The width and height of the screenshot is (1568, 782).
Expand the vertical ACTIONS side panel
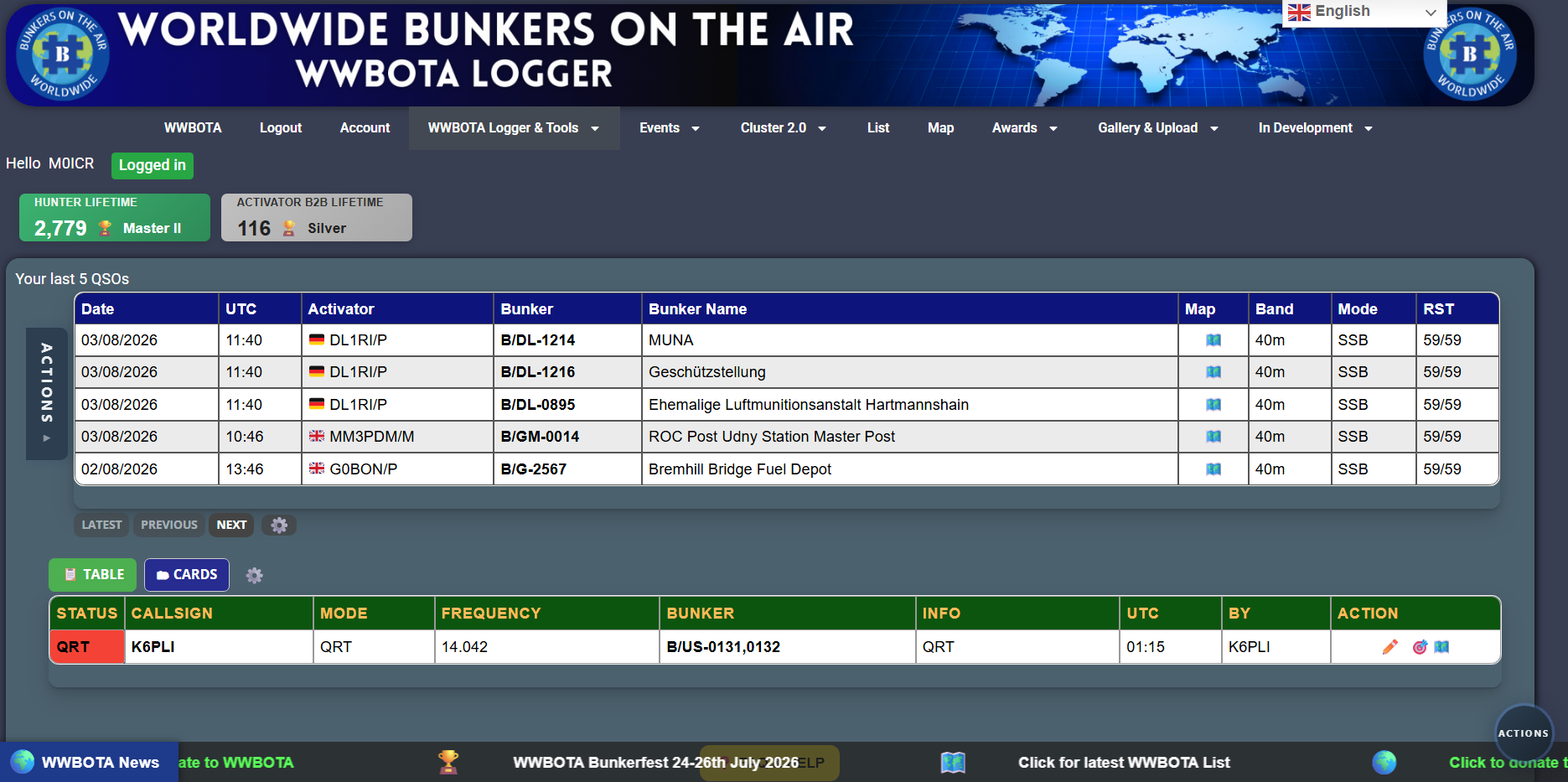tap(47, 393)
